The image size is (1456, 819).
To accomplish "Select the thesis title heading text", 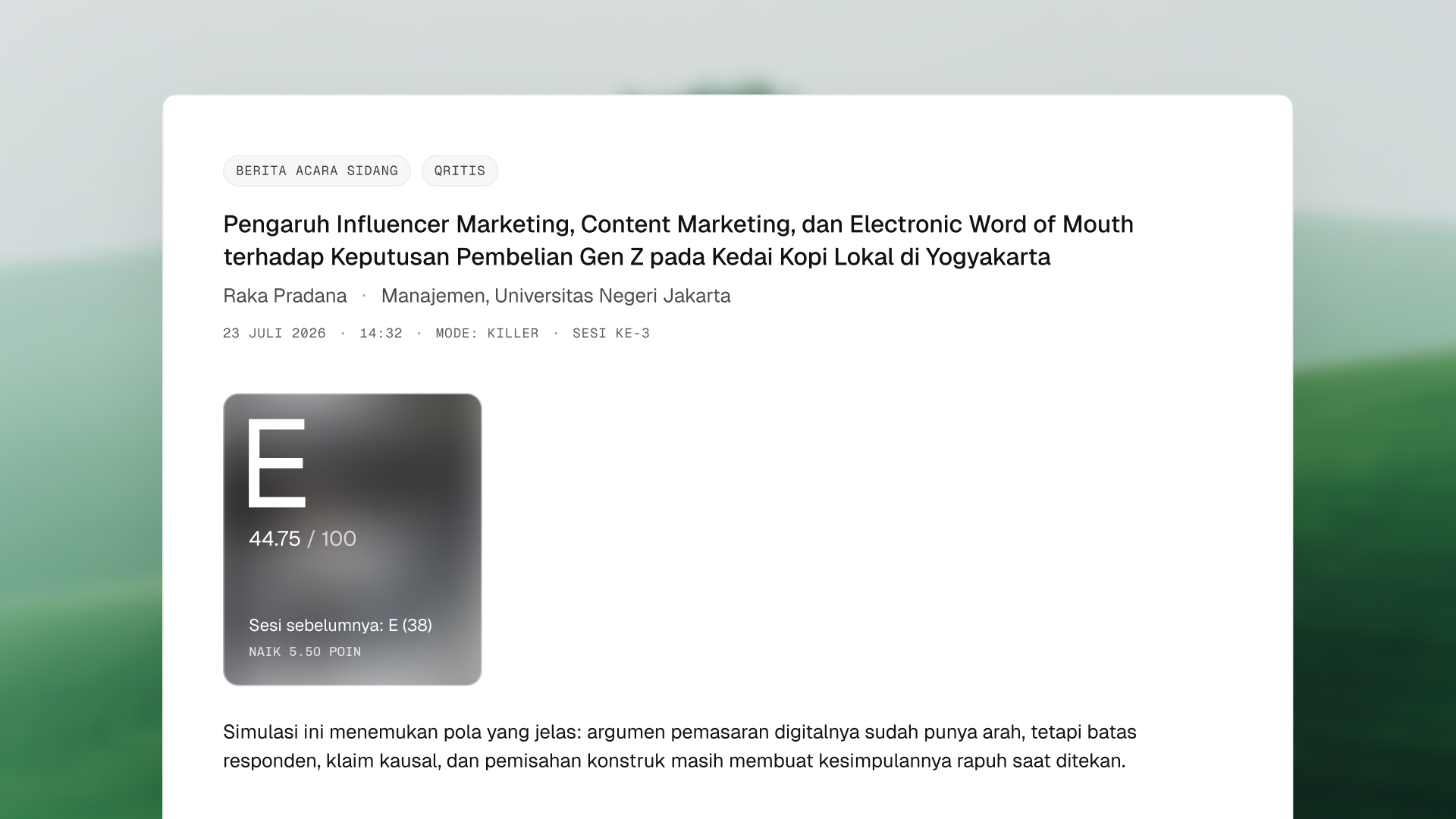I will coord(678,240).
